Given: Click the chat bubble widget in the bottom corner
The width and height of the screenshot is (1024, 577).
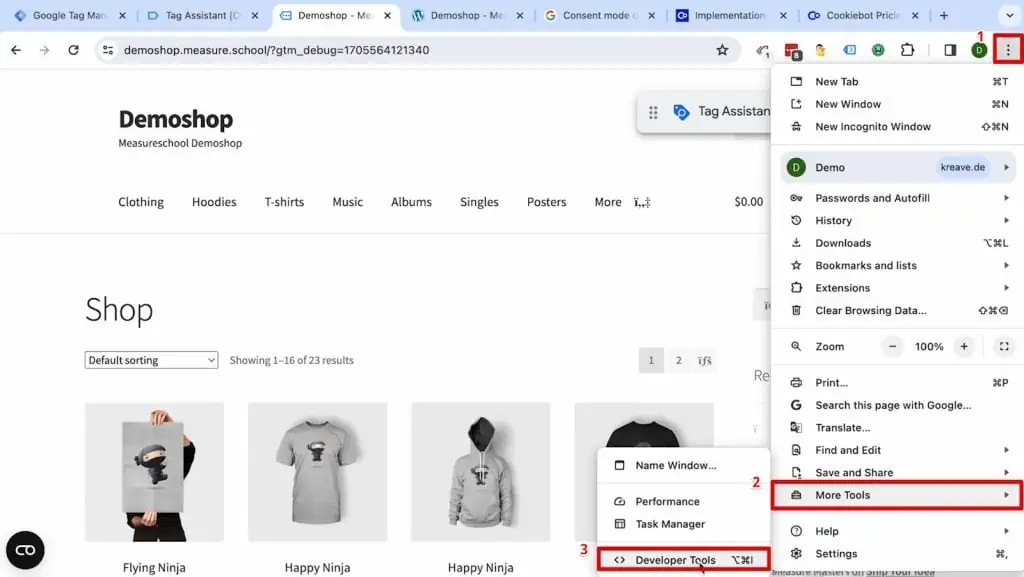Looking at the screenshot, I should (x=25, y=550).
